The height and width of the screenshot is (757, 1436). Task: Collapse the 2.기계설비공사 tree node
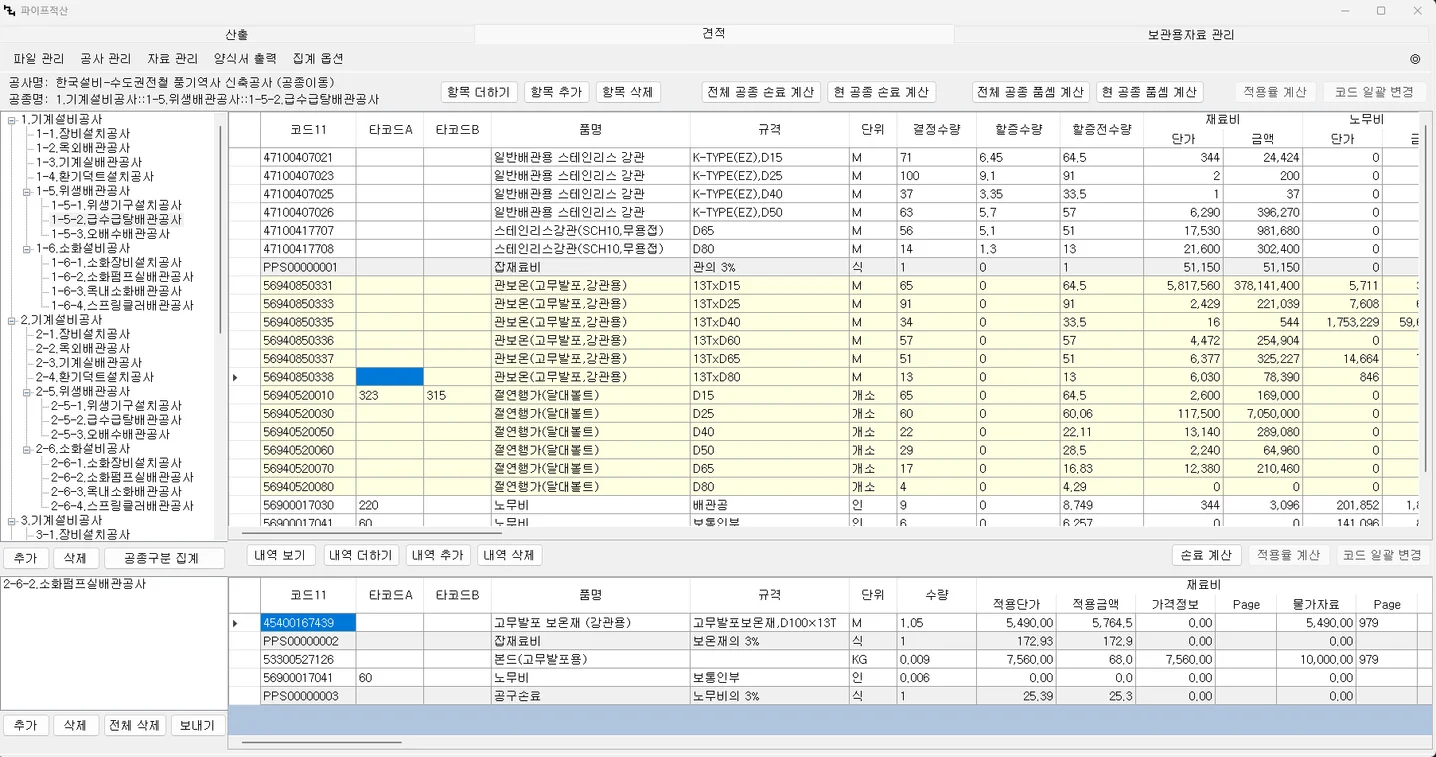point(11,320)
